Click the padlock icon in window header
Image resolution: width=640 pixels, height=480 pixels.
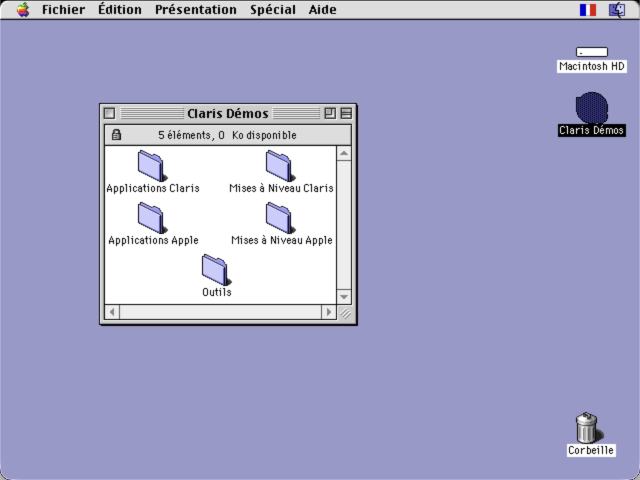pyautogui.click(x=116, y=134)
